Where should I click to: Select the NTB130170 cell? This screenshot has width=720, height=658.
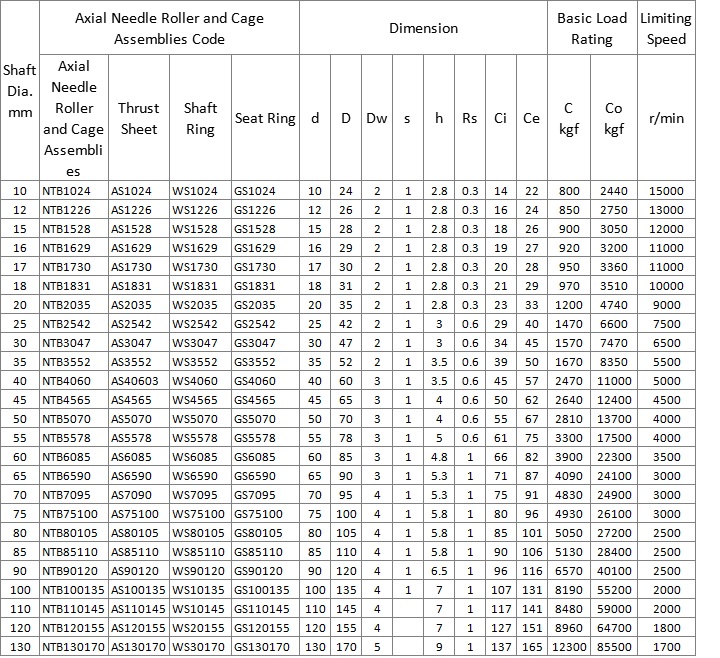[x=73, y=647]
